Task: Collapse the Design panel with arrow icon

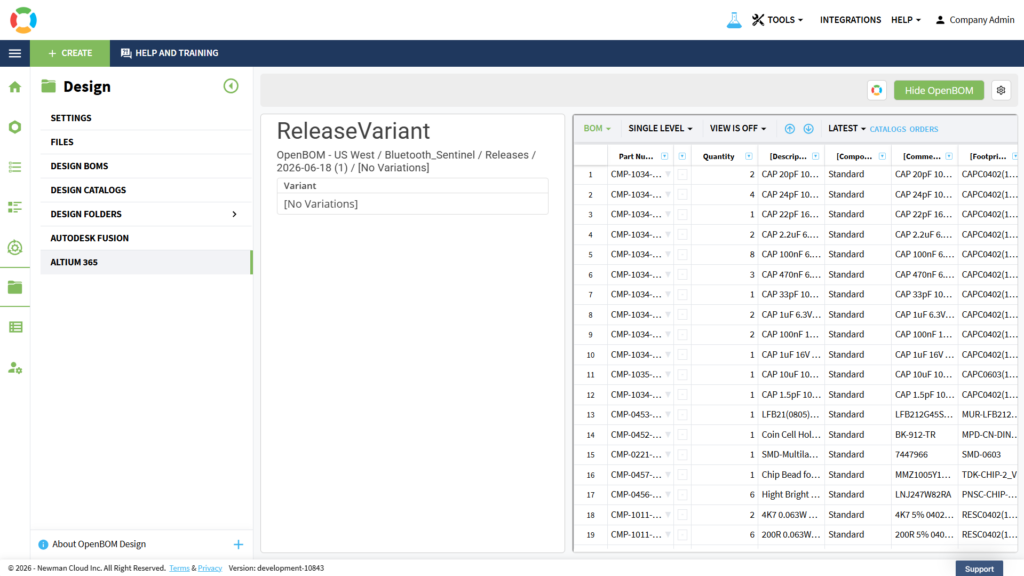Action: coord(231,86)
